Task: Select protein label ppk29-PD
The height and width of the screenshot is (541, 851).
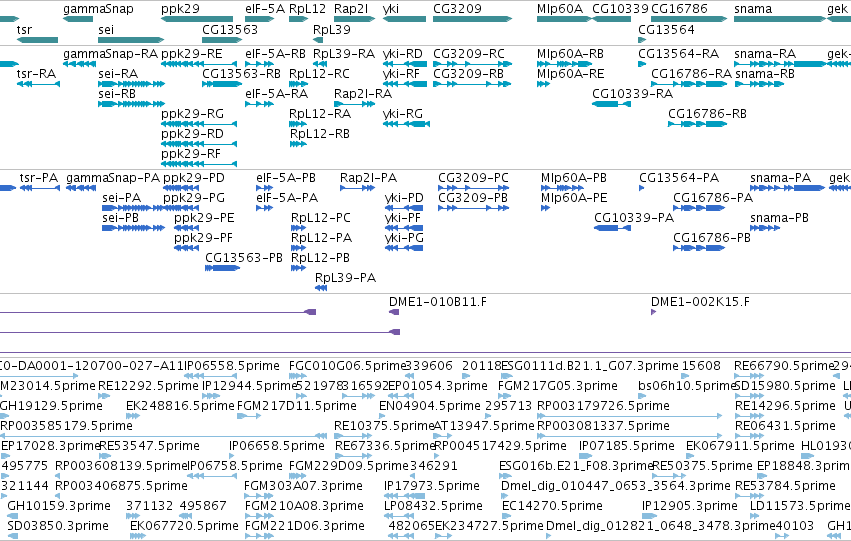Action: point(194,178)
